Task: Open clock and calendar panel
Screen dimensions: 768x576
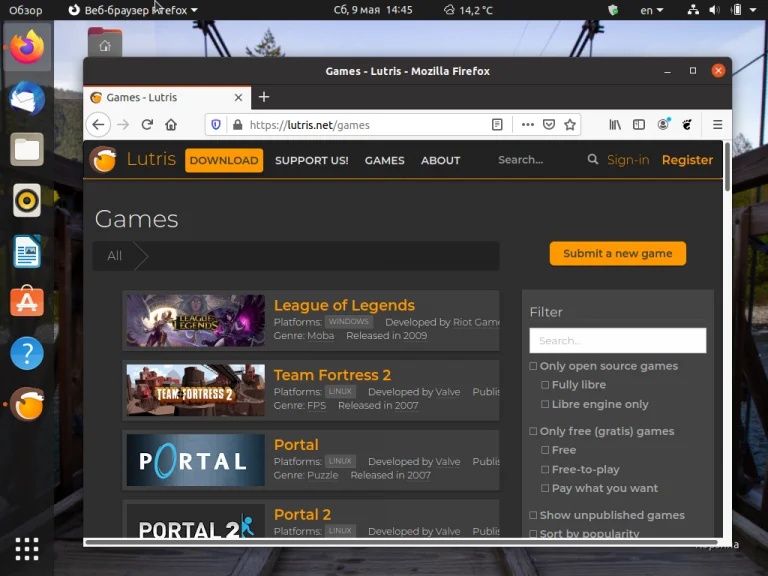Action: [373, 10]
